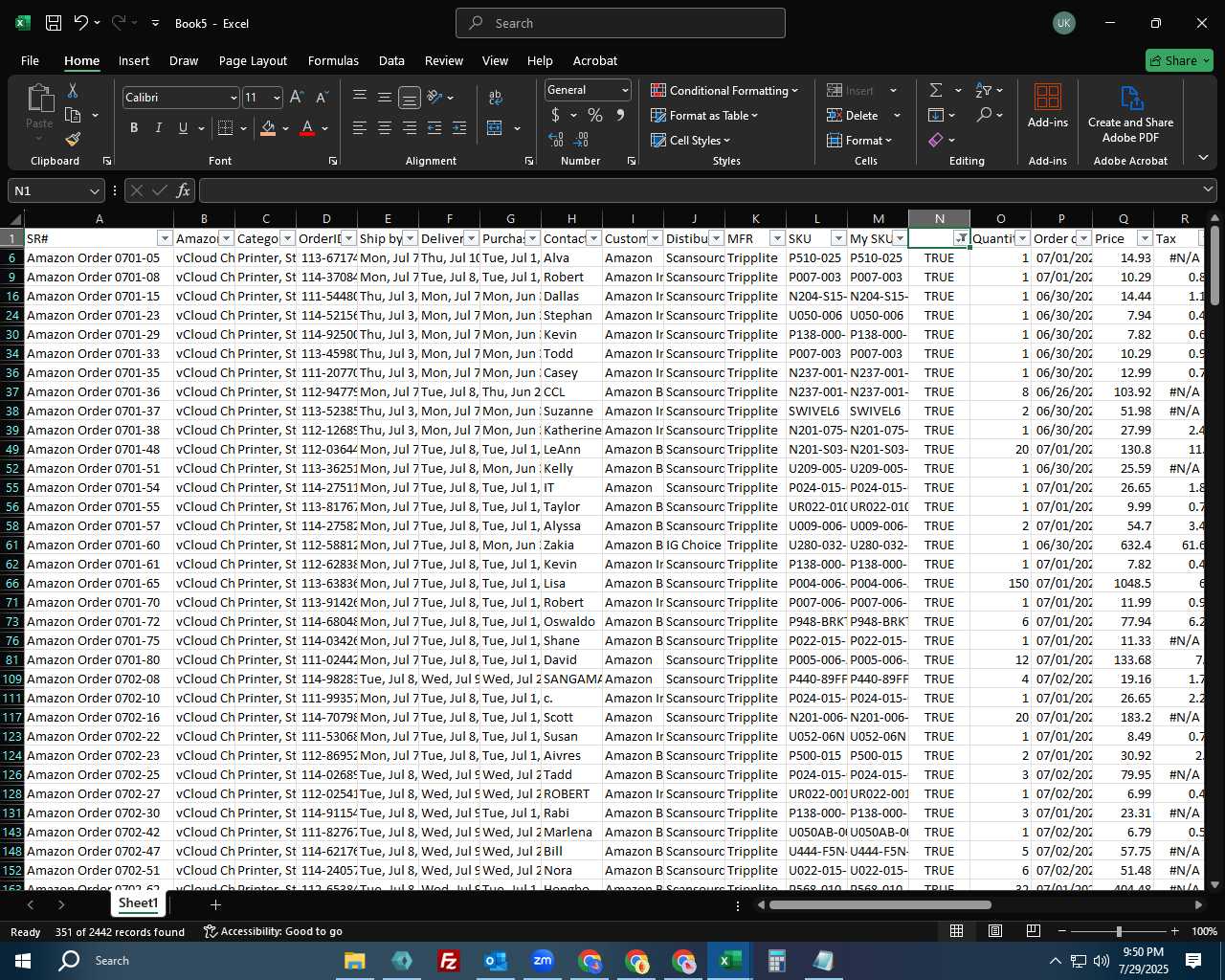
Task: Open the File menu
Action: 31,60
